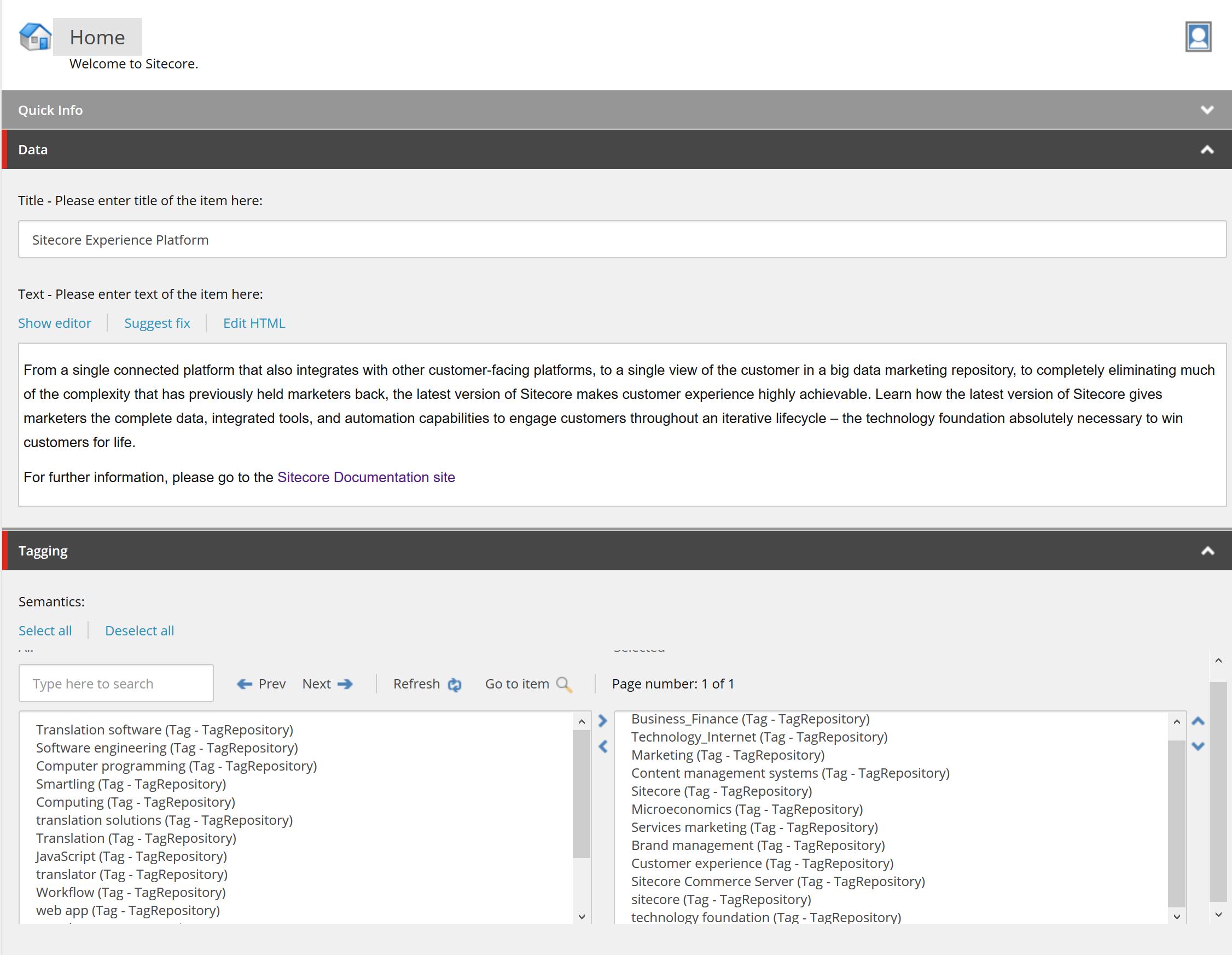This screenshot has height=955, width=1232.
Task: Select Computer programming tag
Action: click(x=177, y=766)
